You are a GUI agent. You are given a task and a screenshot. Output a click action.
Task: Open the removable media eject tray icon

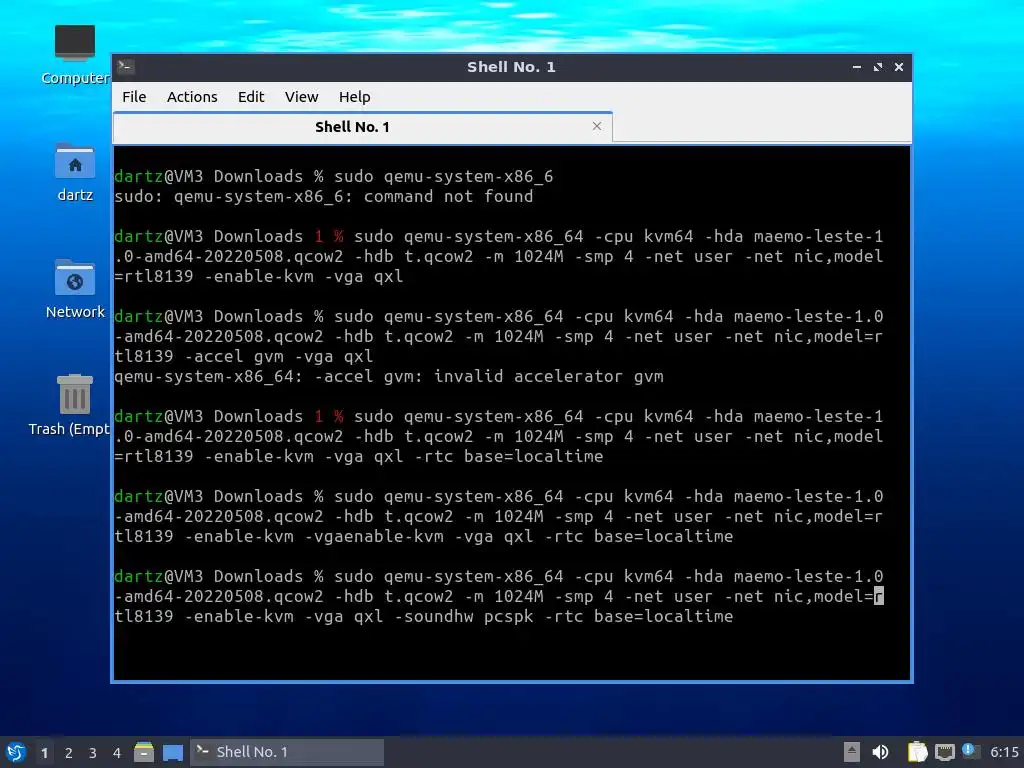(x=852, y=752)
